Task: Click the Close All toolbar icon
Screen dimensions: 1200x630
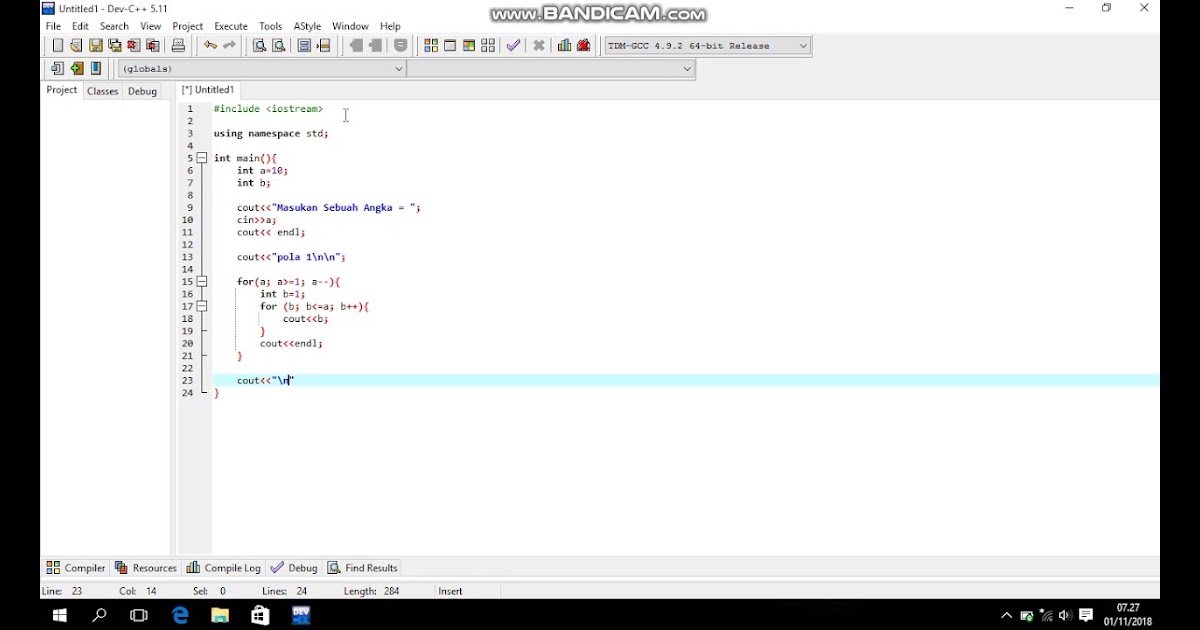Action: coord(153,45)
